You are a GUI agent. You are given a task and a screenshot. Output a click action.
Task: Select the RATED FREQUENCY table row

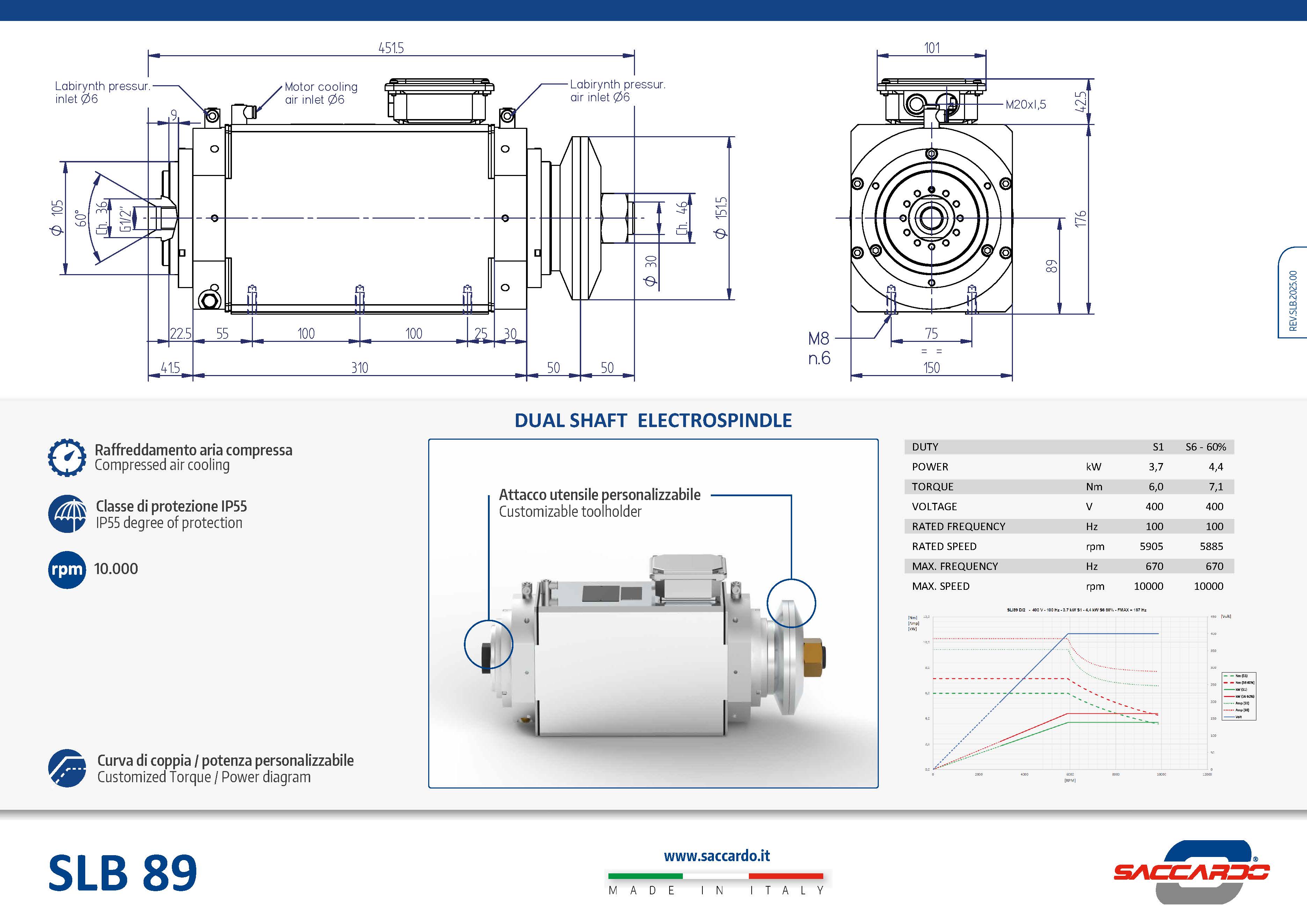click(x=1069, y=526)
